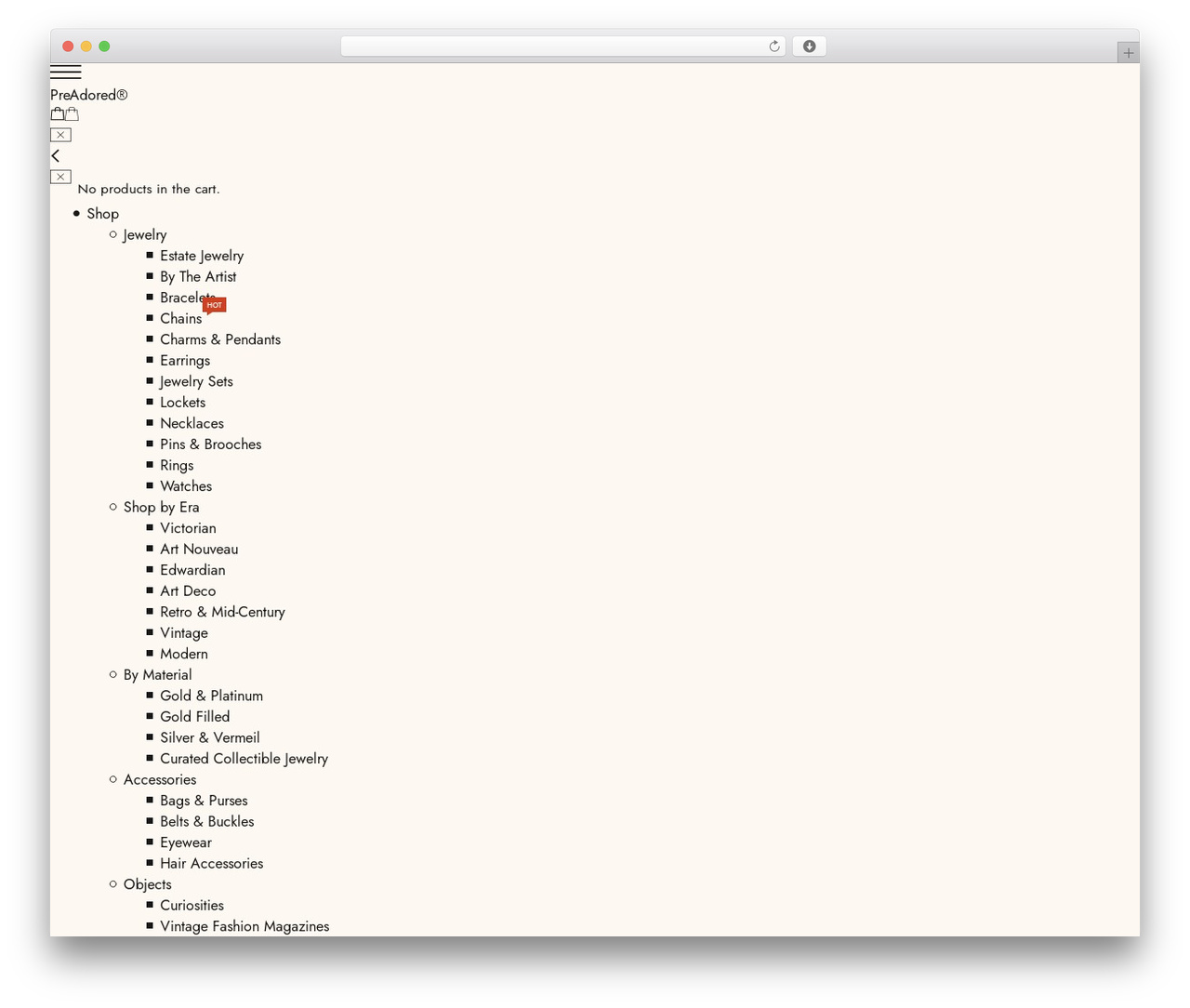This screenshot has height=1008, width=1190.
Task: Go to Necklaces
Action: pos(192,423)
